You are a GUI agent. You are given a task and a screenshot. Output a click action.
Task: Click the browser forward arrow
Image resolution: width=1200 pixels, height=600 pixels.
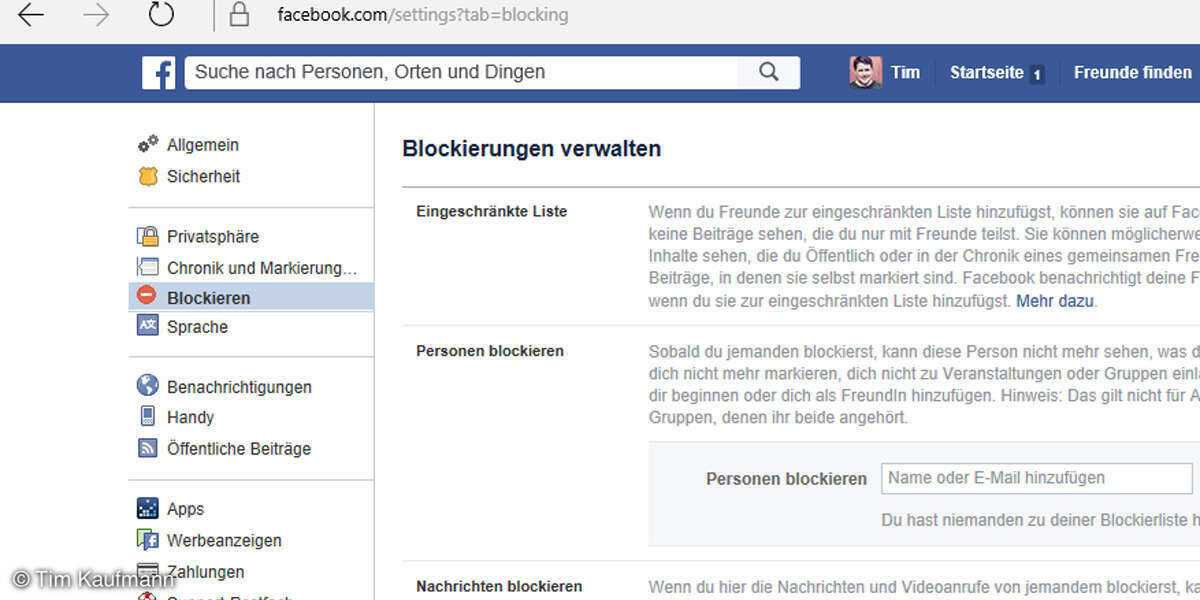coord(96,15)
